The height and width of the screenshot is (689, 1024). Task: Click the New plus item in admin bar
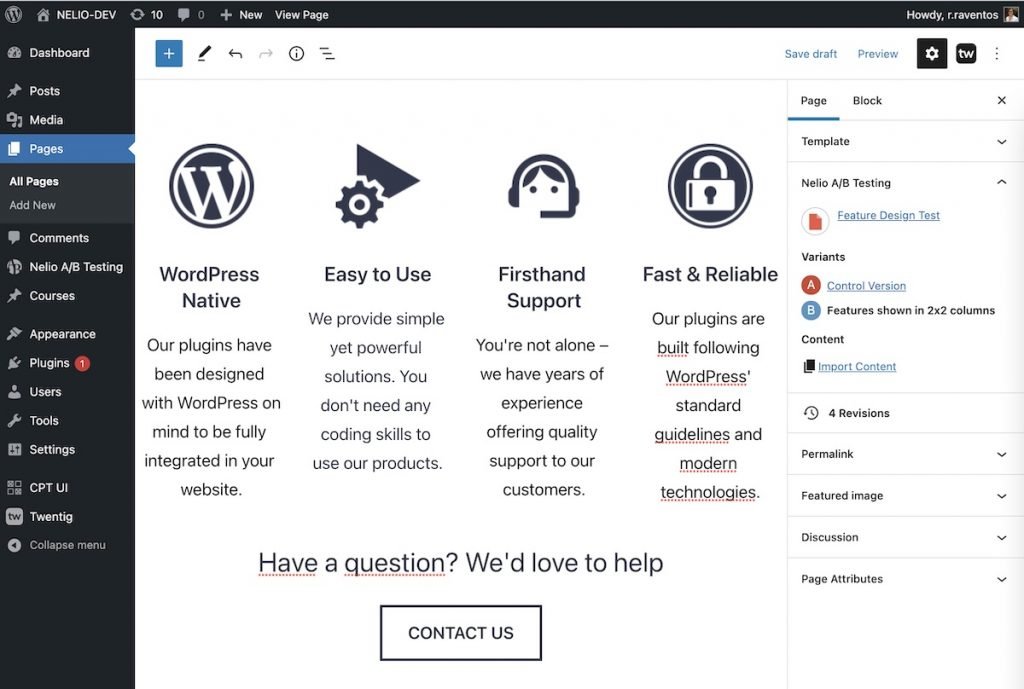[x=241, y=14]
